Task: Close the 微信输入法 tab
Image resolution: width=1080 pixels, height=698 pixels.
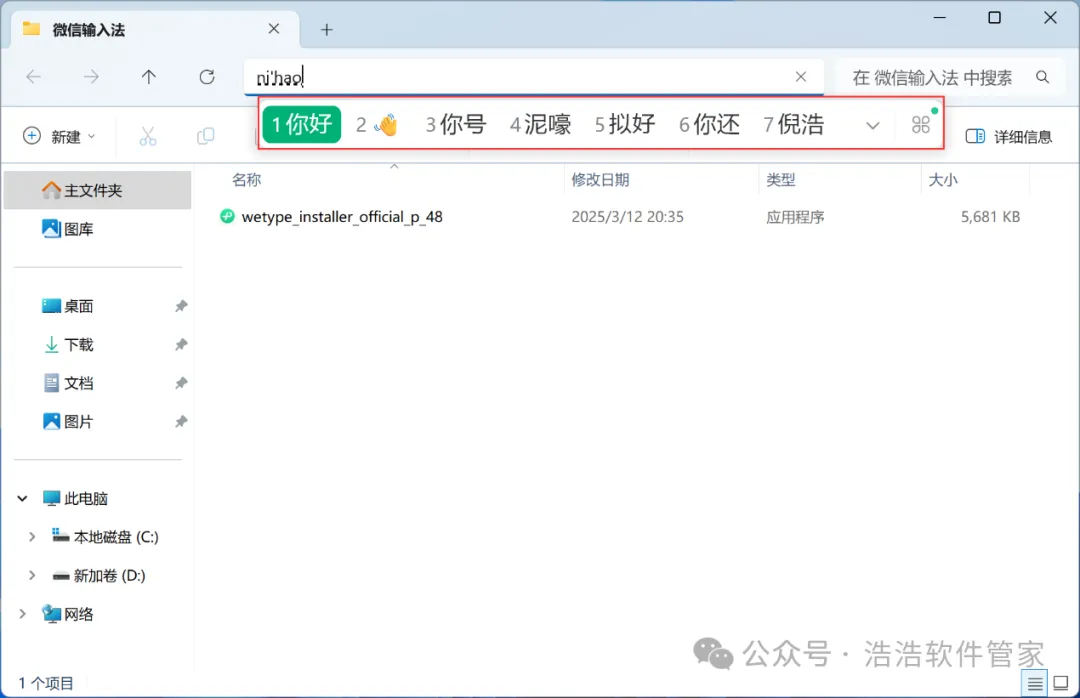Action: click(273, 29)
